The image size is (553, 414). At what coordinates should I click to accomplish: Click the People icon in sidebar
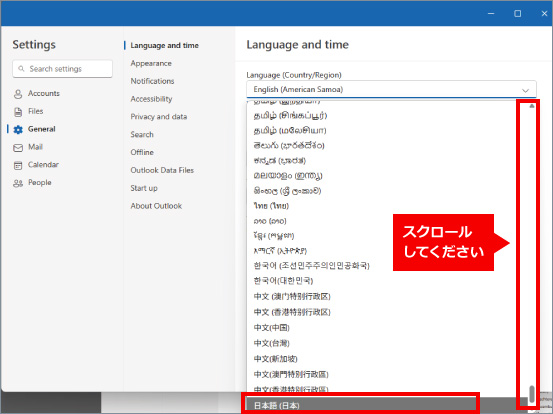point(18,183)
